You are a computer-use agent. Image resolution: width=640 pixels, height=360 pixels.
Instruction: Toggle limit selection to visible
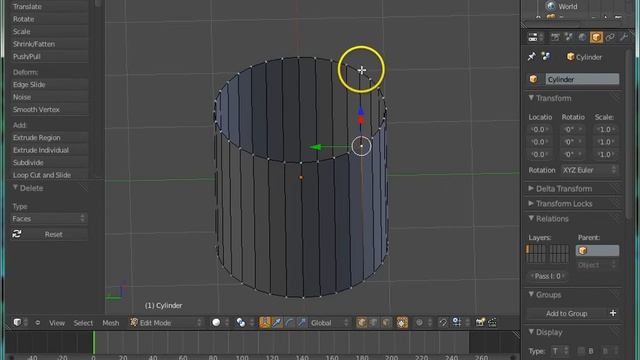pyautogui.click(x=402, y=322)
